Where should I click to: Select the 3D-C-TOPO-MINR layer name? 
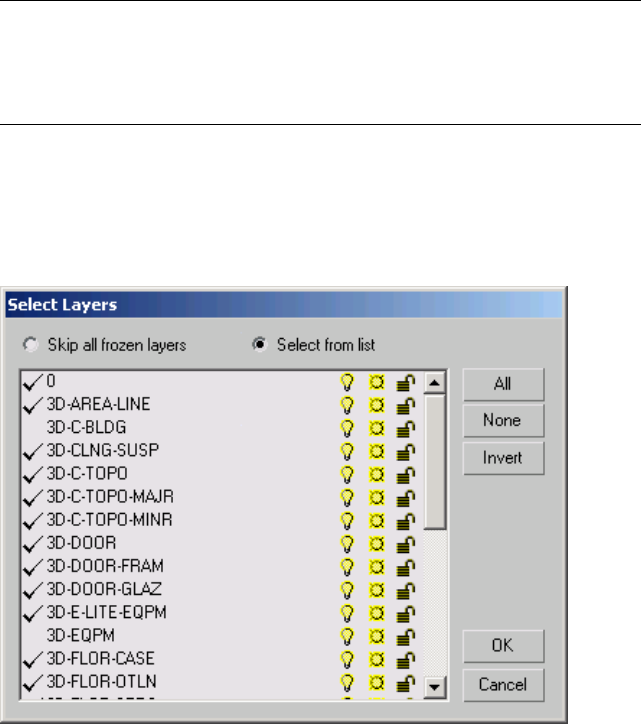point(109,520)
